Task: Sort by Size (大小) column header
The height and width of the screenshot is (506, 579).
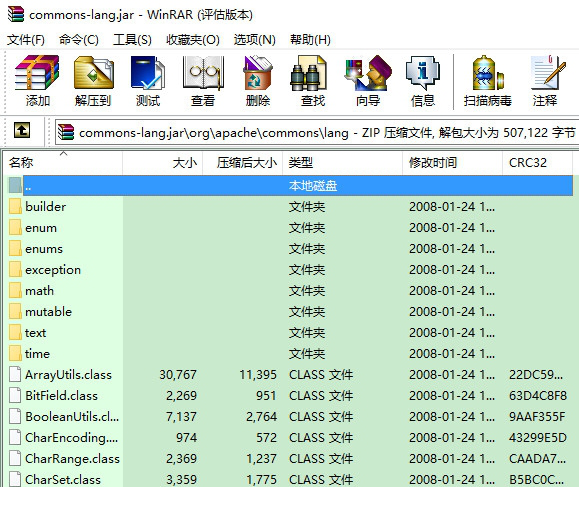Action: click(163, 163)
